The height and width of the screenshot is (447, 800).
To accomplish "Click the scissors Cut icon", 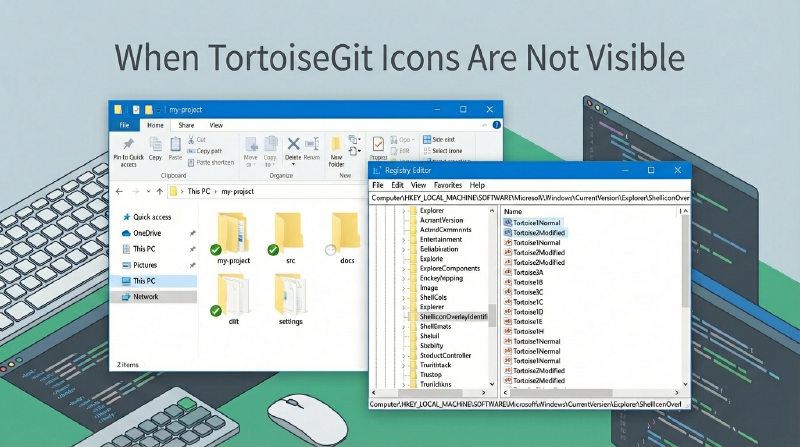I will point(191,139).
